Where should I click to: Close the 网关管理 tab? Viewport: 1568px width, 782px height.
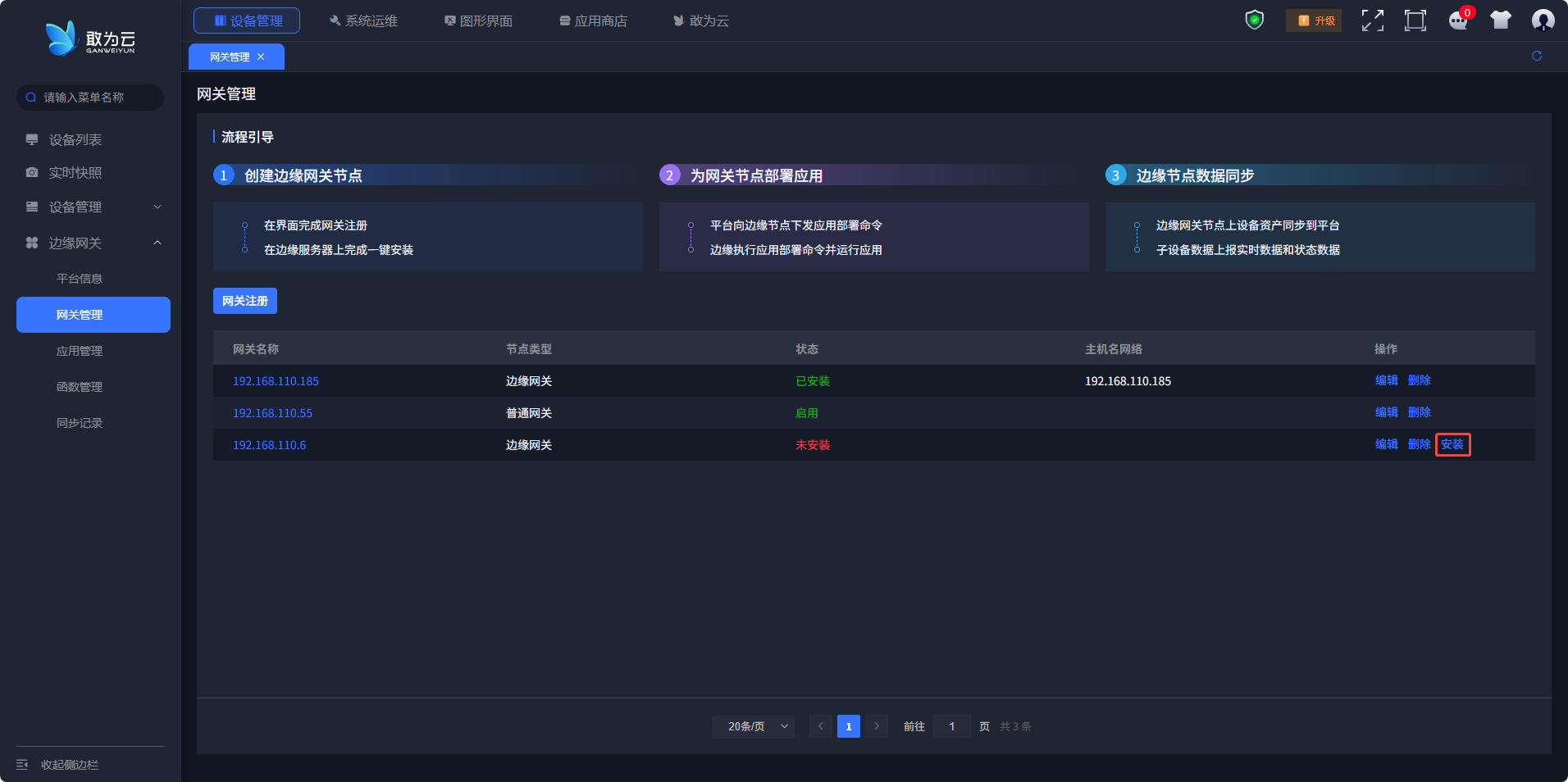point(261,57)
